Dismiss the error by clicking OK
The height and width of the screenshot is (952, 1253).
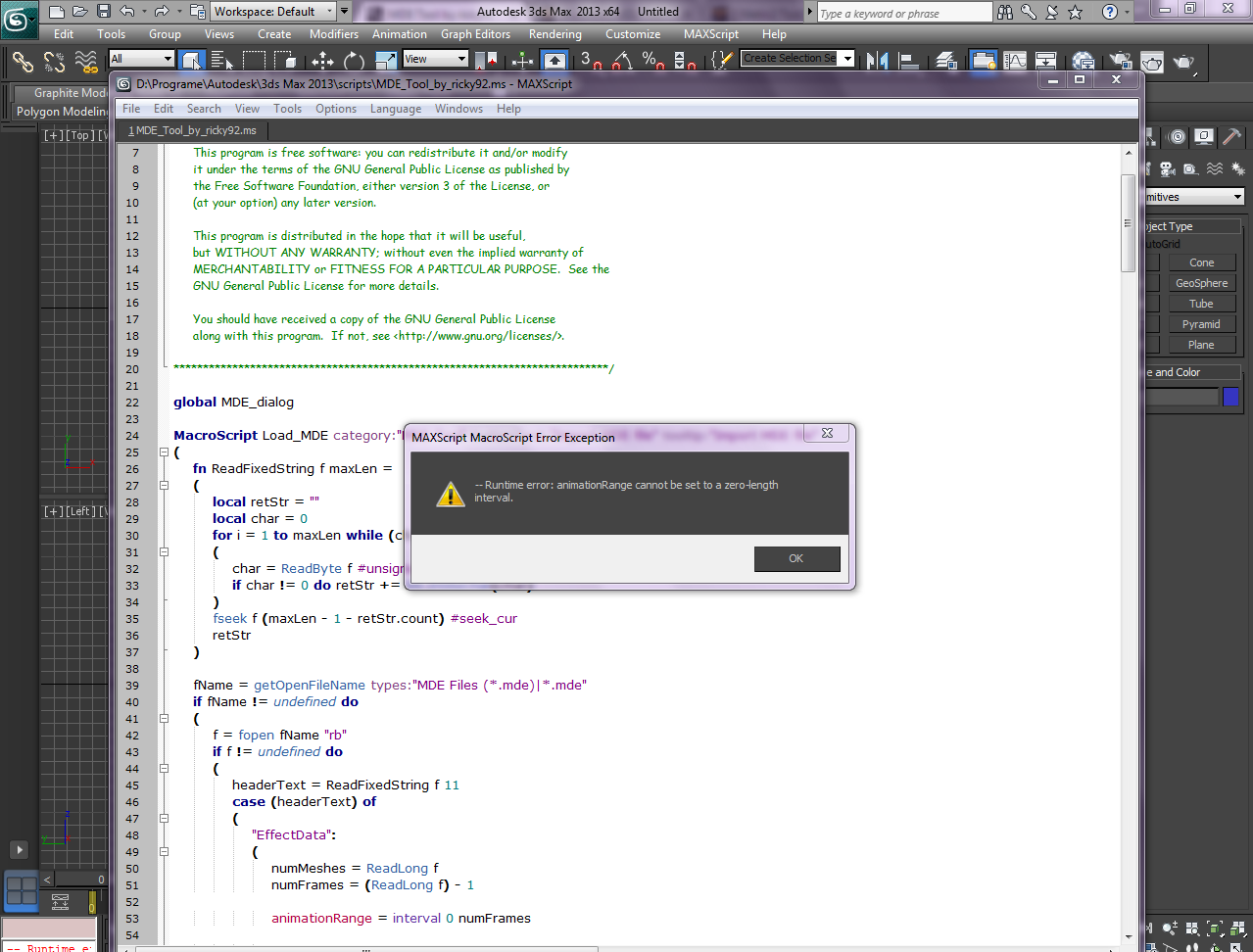[x=796, y=558]
